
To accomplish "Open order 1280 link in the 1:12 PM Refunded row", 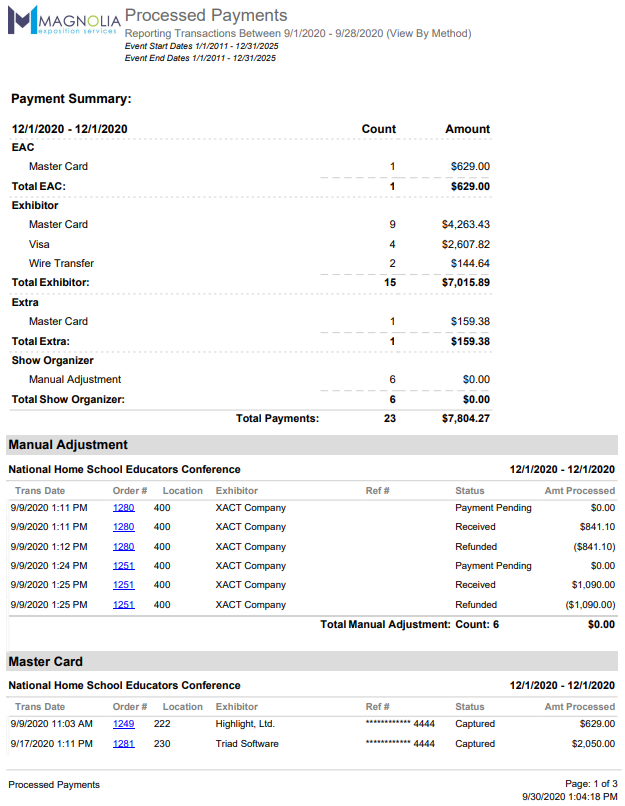I will (123, 547).
